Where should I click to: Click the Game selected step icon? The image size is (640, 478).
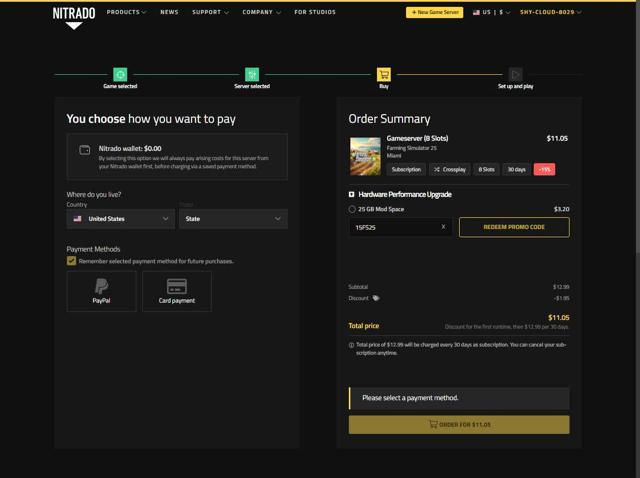tap(120, 75)
